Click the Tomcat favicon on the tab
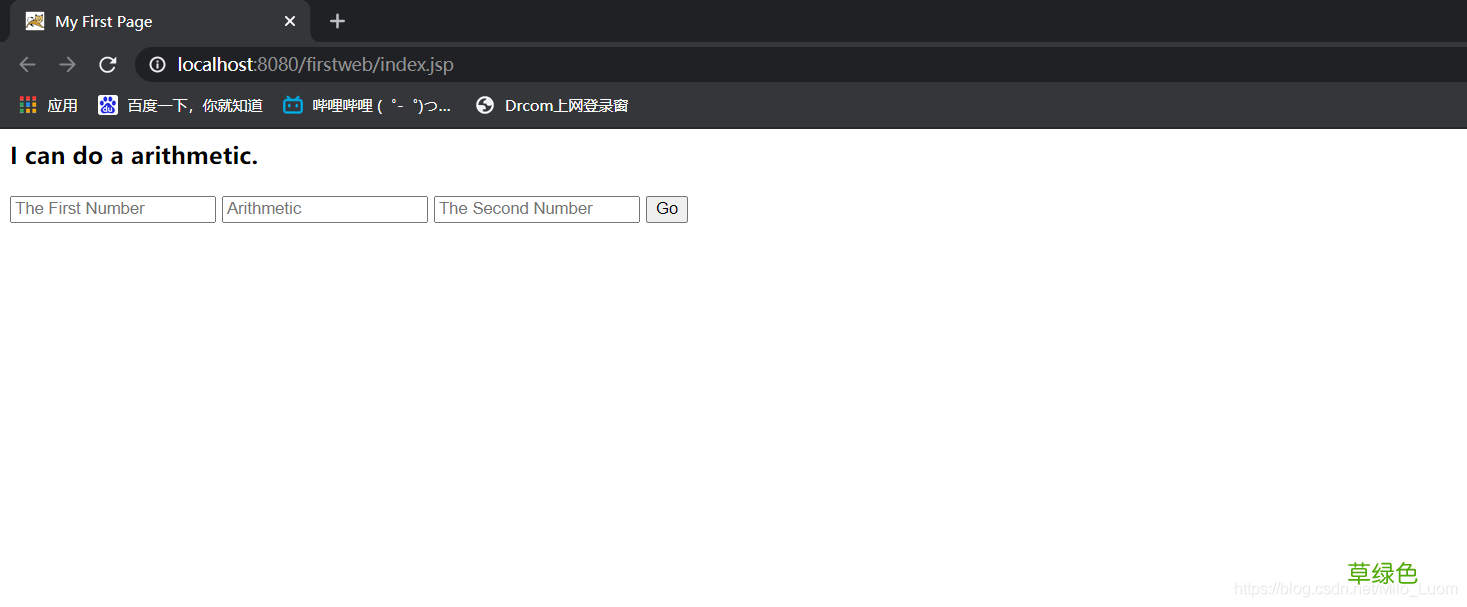Screen dimensions: 1467x607 [x=35, y=21]
